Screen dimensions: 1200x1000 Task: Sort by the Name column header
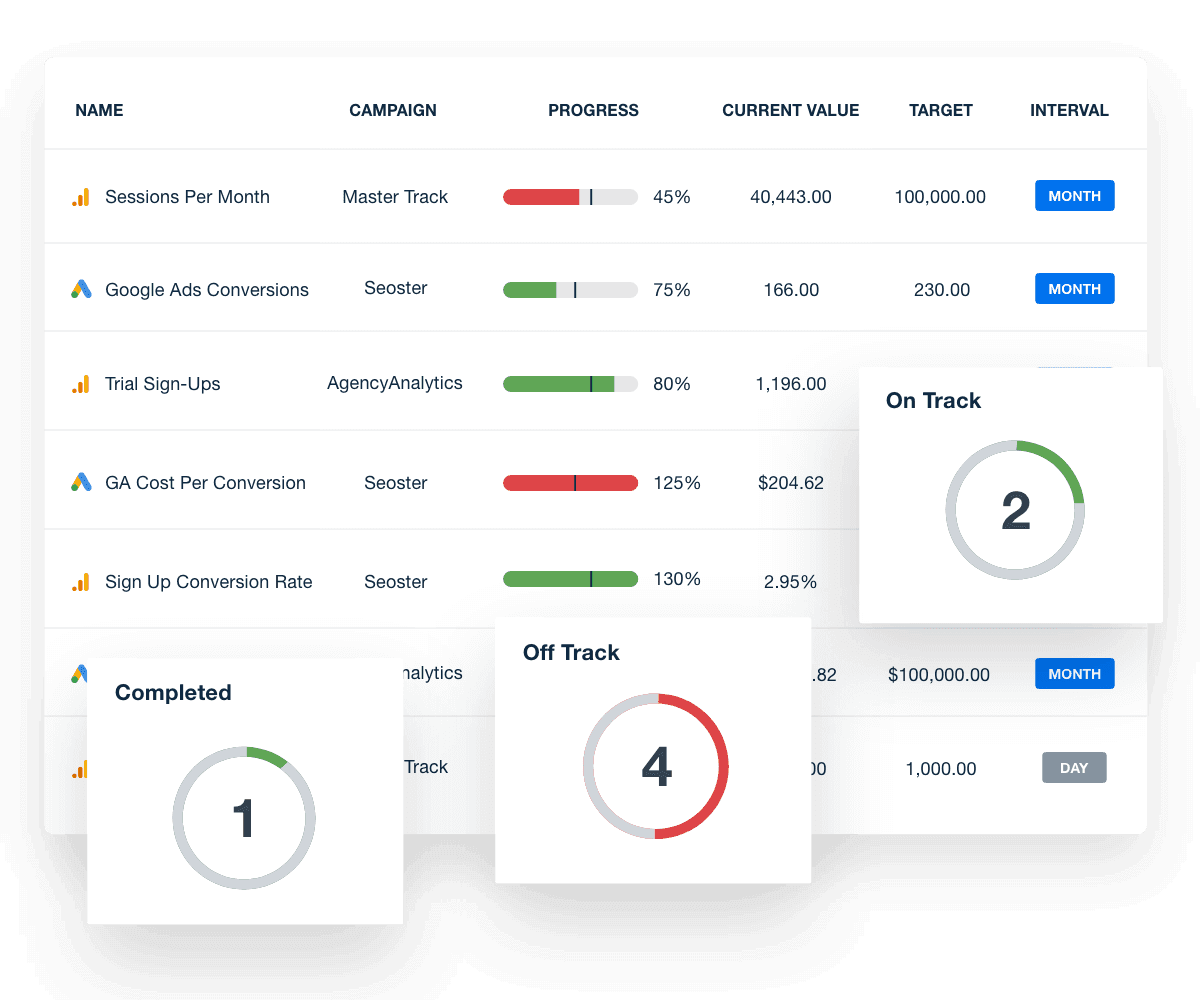coord(99,111)
